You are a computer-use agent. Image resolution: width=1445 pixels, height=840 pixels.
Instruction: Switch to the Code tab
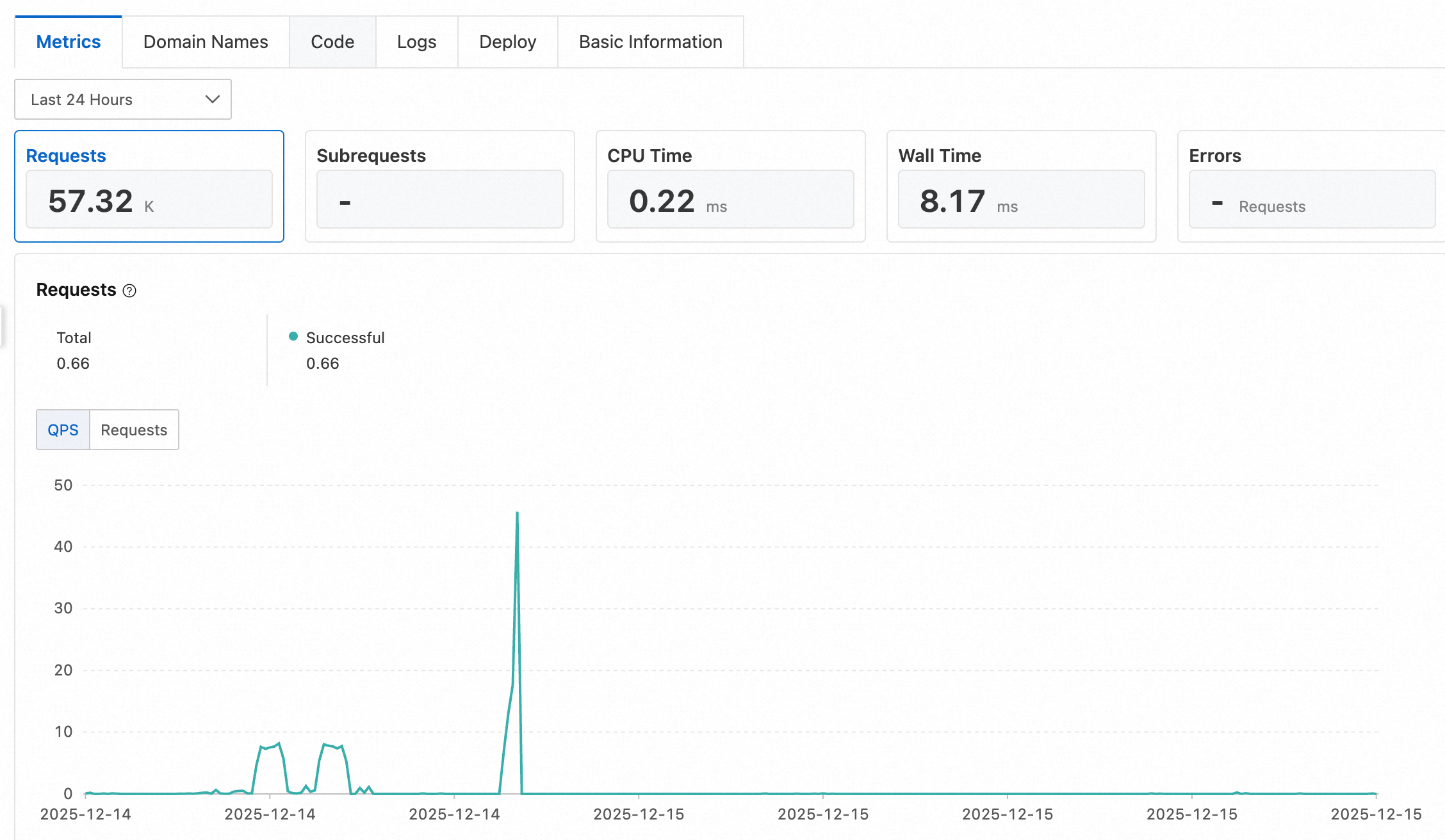coord(332,42)
